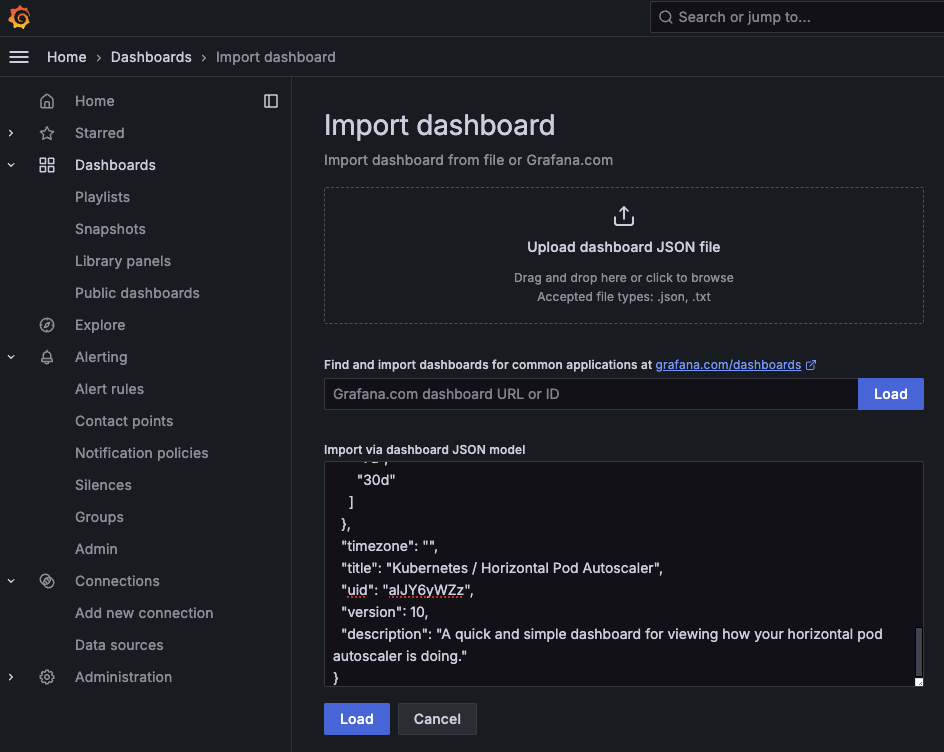
Task: Open Notification policies page
Action: coord(141,453)
